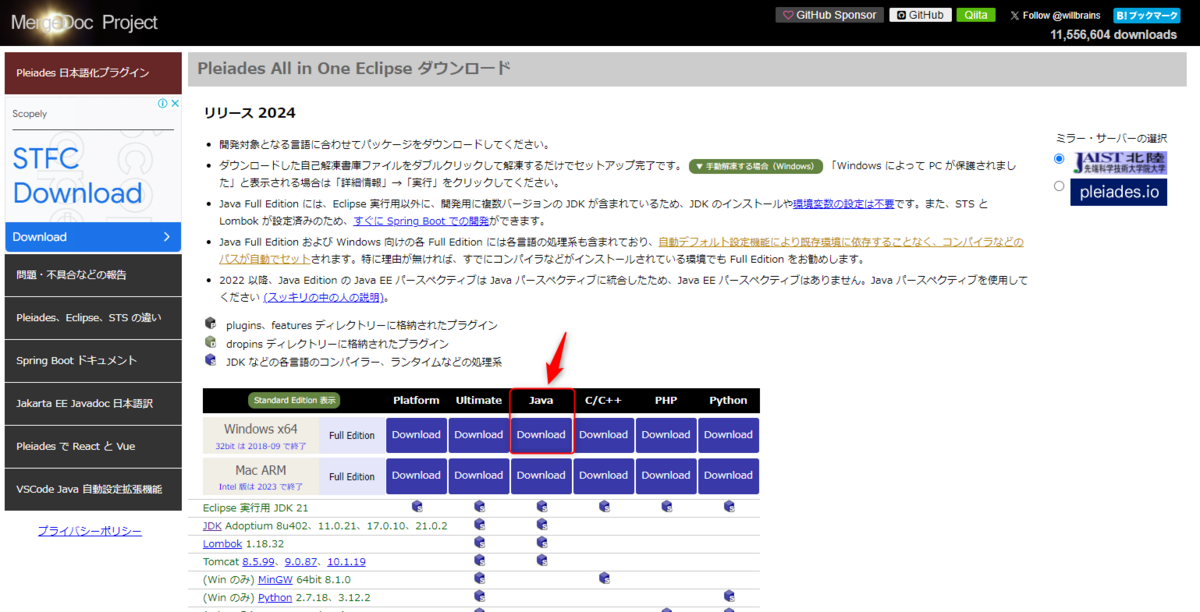Download Mac ARM Java Full Edition

pyautogui.click(x=541, y=476)
